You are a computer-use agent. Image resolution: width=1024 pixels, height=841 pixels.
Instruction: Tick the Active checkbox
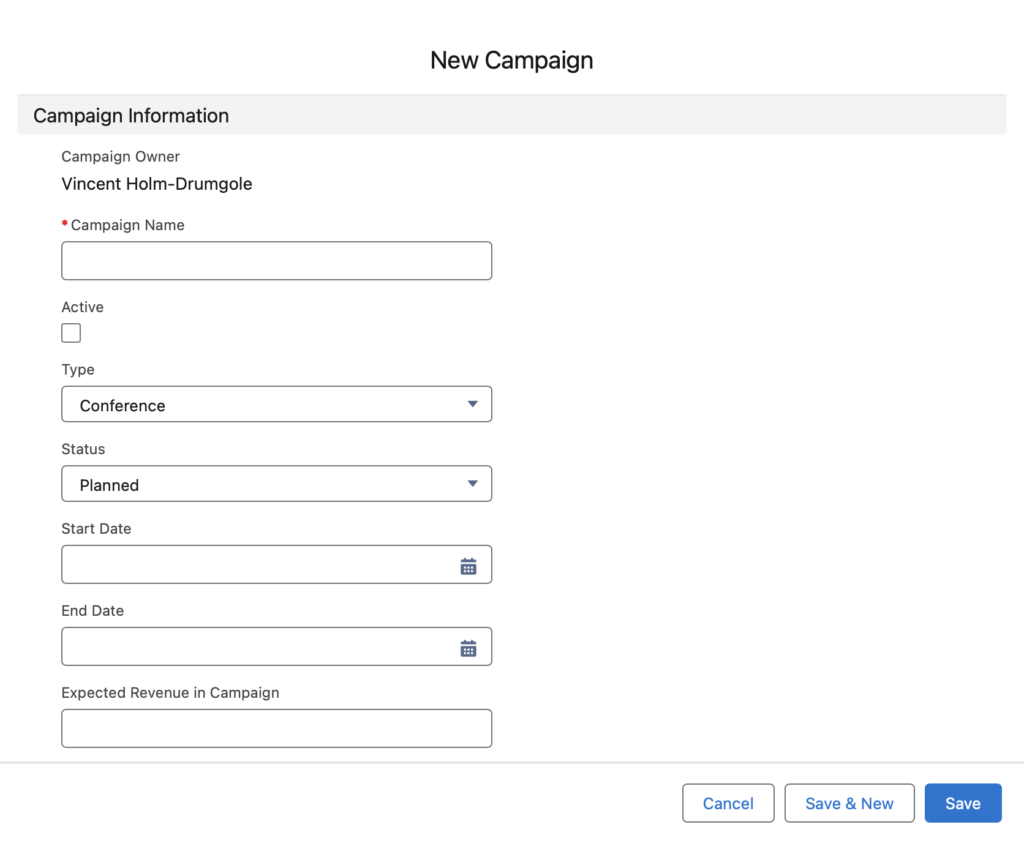(71, 333)
